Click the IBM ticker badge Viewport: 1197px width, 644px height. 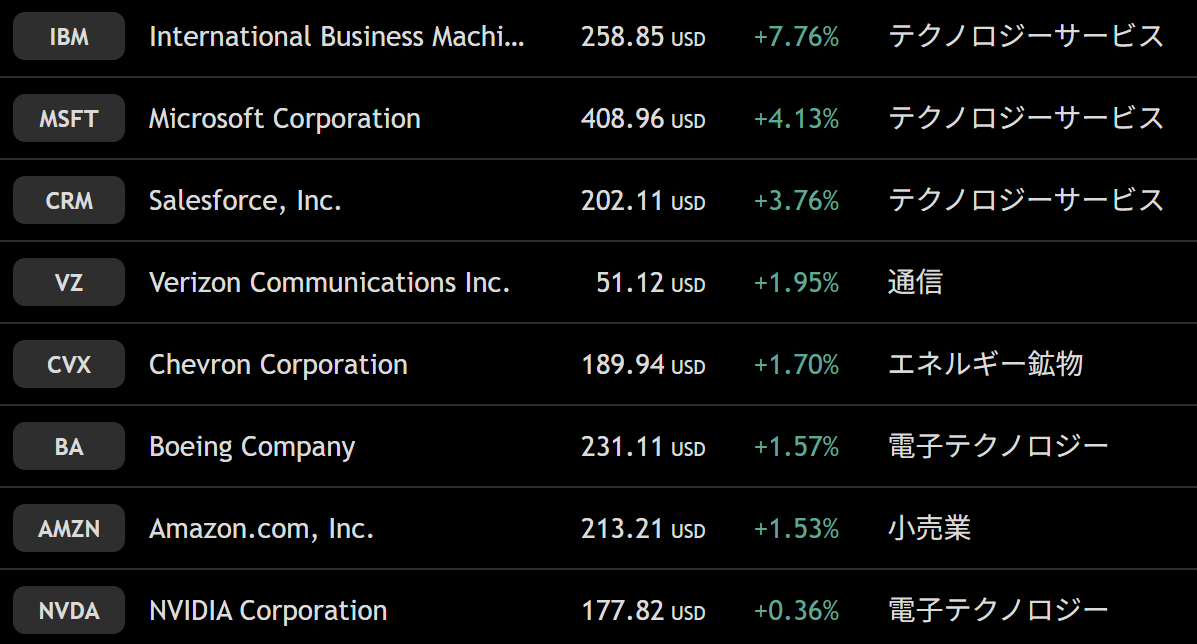pyautogui.click(x=69, y=37)
